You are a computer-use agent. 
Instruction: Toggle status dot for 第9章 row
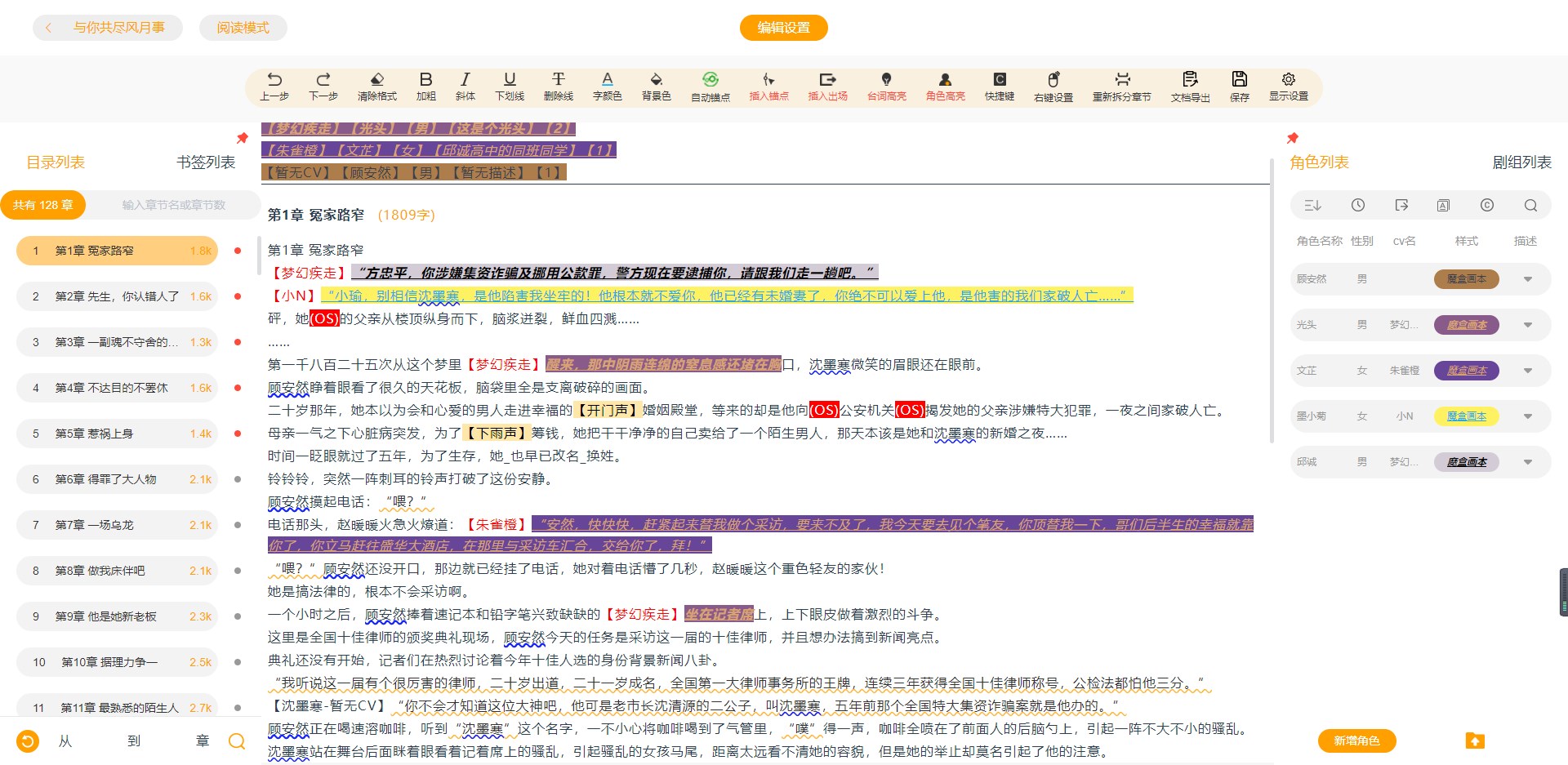[238, 616]
